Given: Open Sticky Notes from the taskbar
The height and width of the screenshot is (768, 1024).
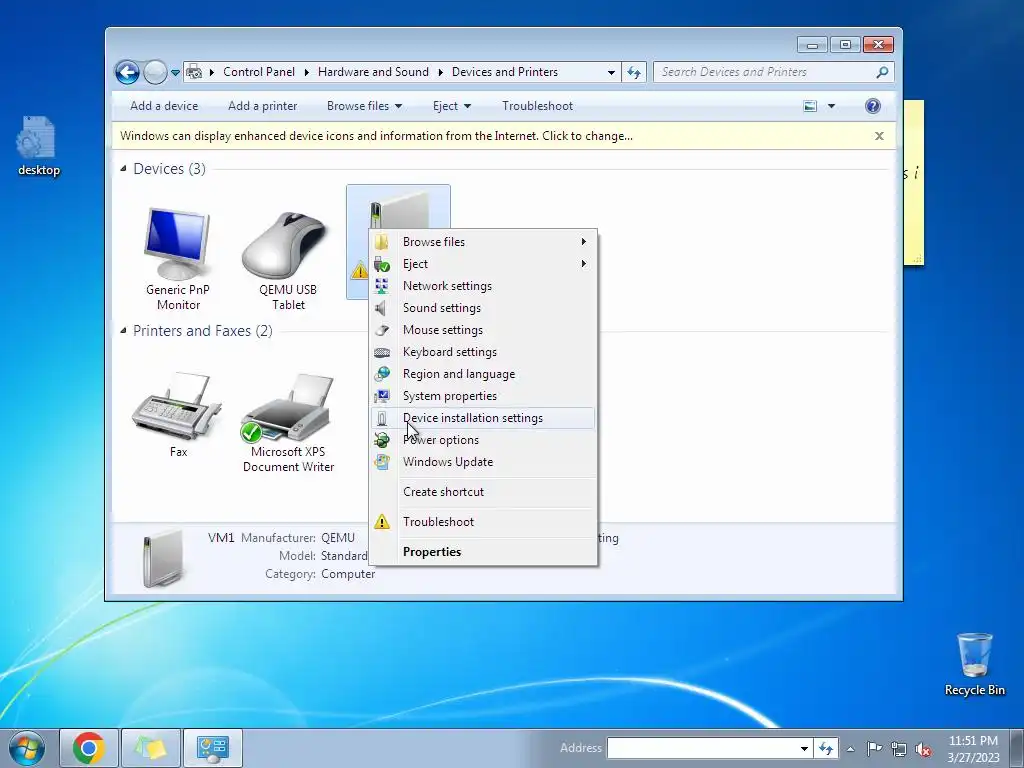Looking at the screenshot, I should coord(151,748).
